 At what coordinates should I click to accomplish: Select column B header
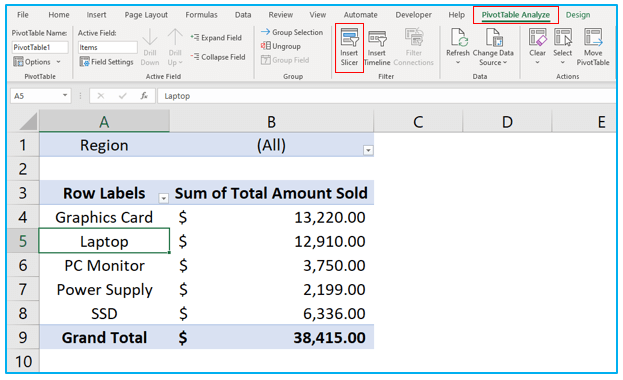(x=271, y=121)
